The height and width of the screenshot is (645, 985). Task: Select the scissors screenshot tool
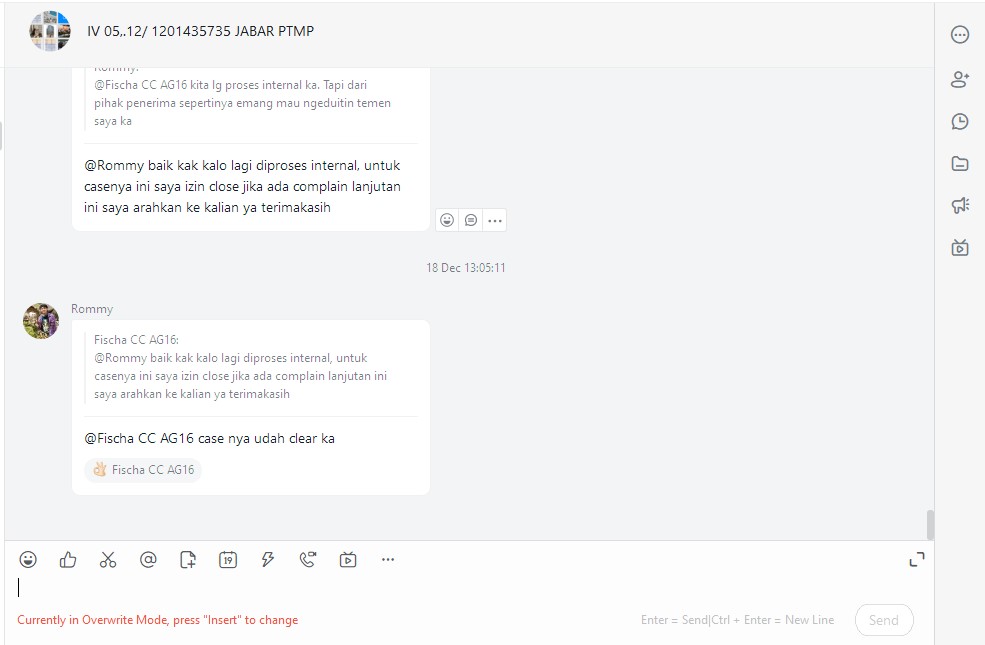click(x=108, y=560)
